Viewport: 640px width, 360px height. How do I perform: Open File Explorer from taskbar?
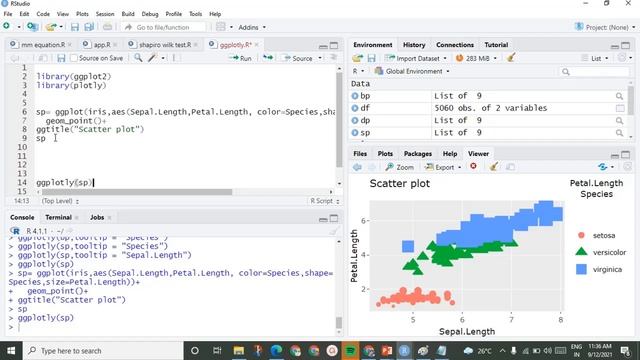[x=239, y=351]
